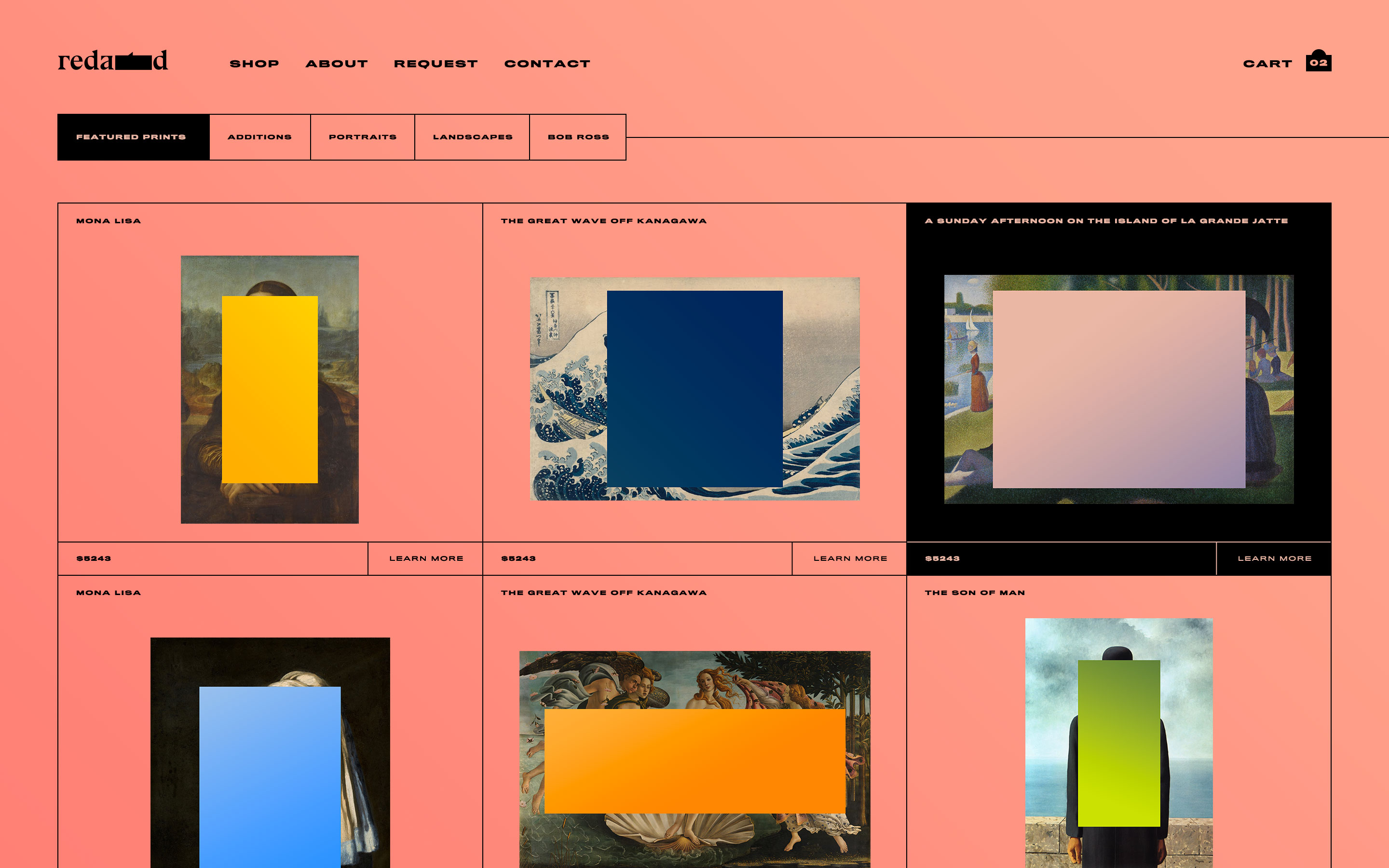Open the cart bag icon
This screenshot has width=1389, height=868.
pos(1318,61)
